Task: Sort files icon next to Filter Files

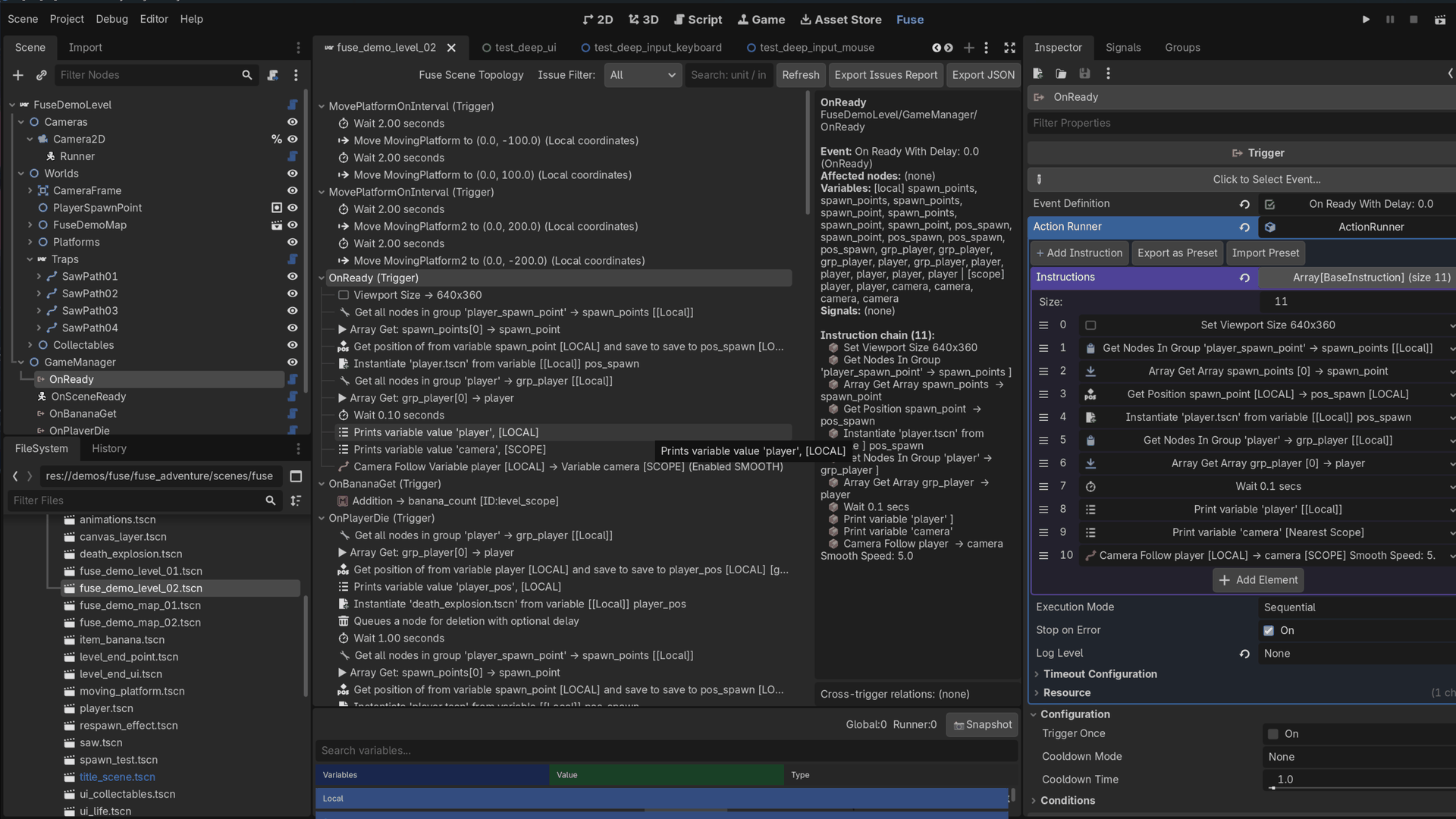Action: click(x=296, y=500)
